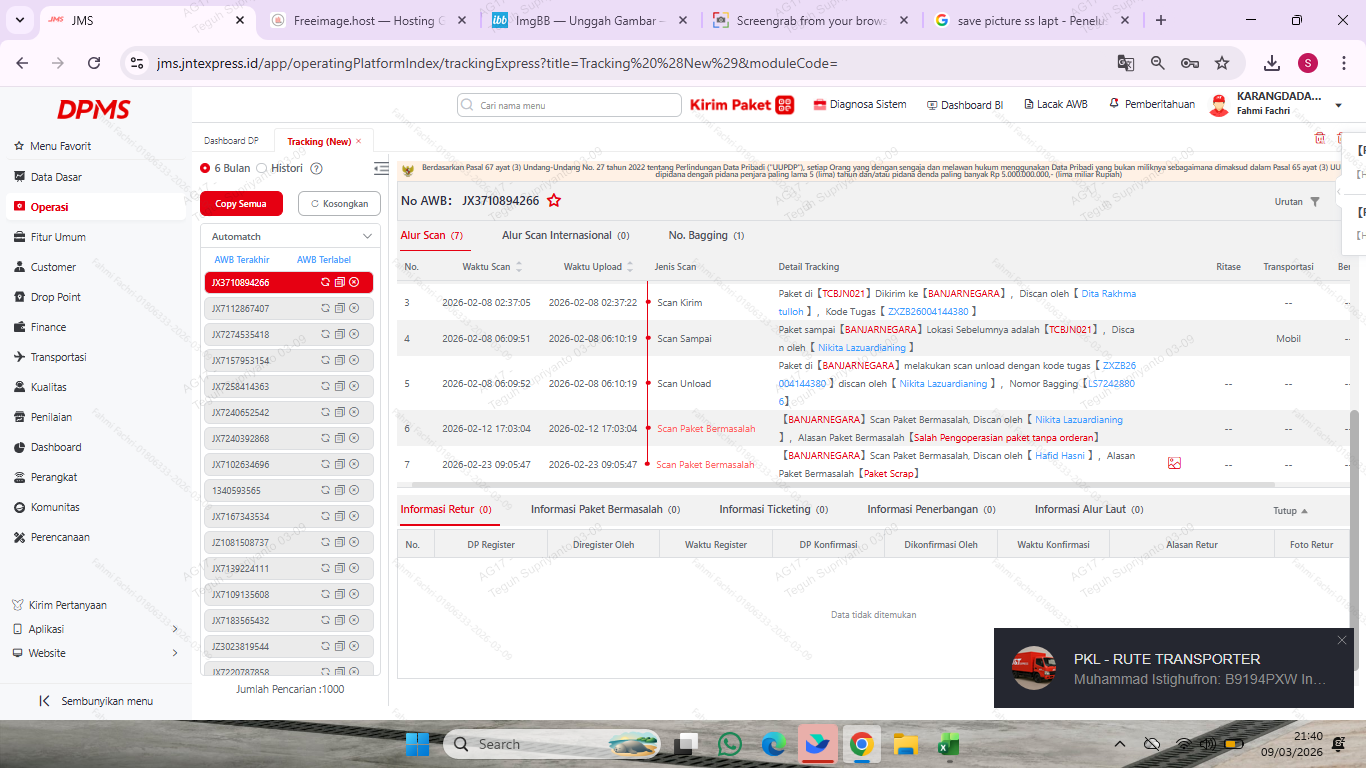Image resolution: width=1366 pixels, height=768 pixels.
Task: Open WhatsApp from the taskbar
Action: pos(730,744)
